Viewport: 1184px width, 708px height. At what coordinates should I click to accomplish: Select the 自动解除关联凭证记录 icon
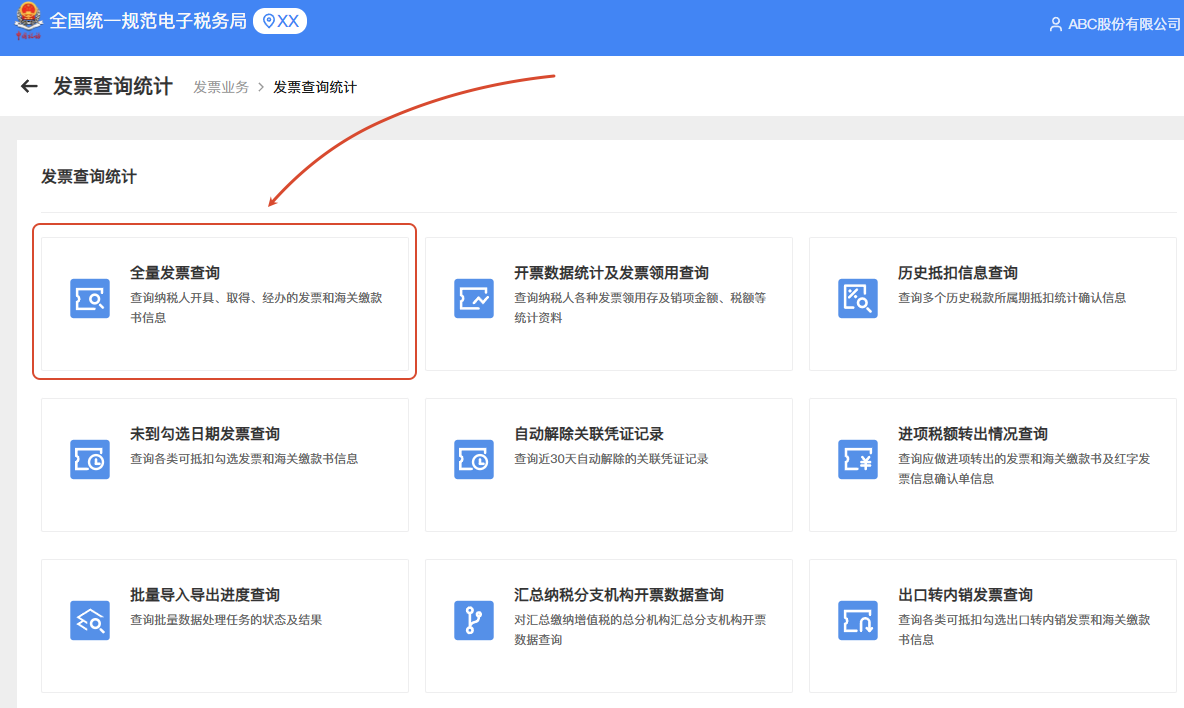473,460
